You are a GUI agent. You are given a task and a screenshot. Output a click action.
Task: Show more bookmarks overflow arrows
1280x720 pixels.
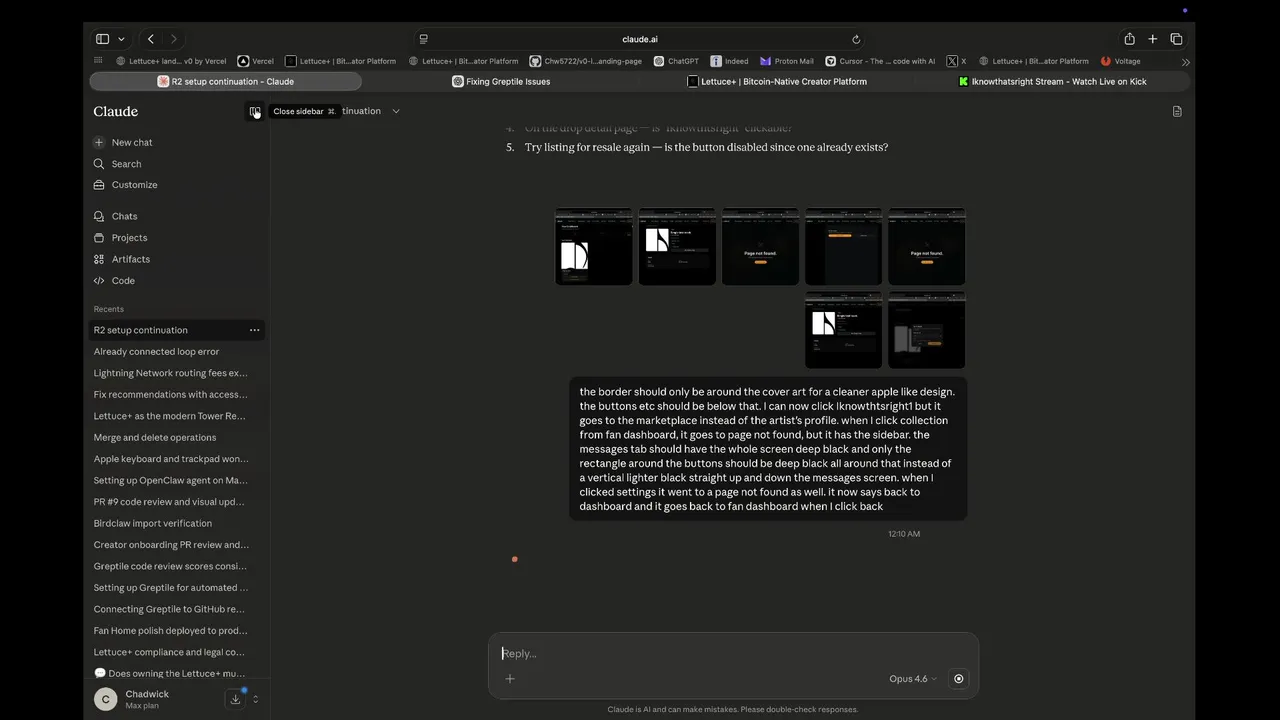coord(1185,62)
